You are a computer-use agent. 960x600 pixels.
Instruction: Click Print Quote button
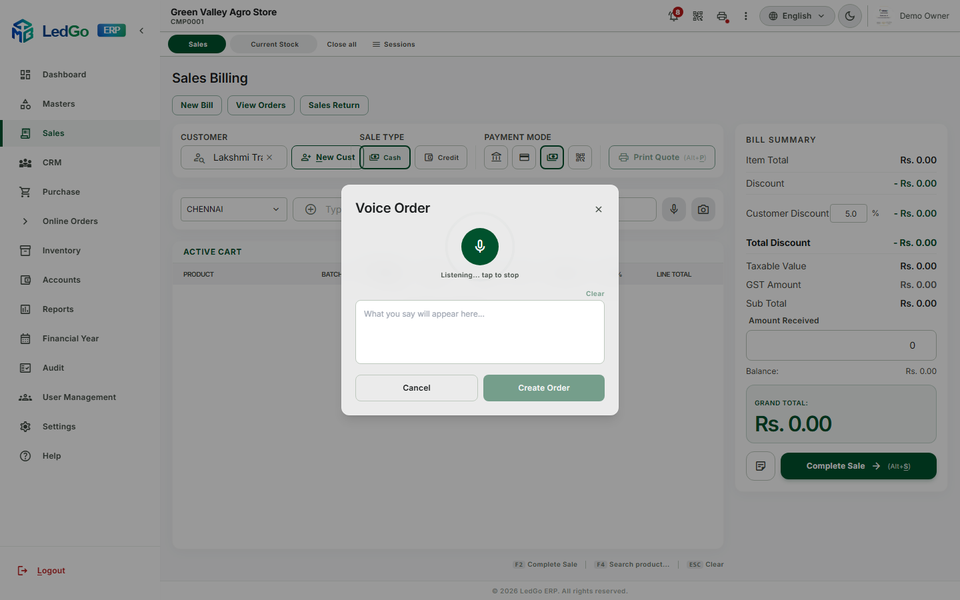click(662, 157)
